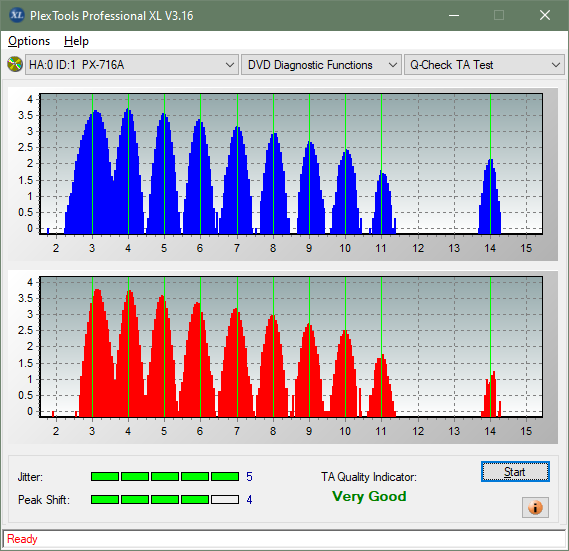Minimize the PlexTools window
Viewport: 569px width, 551px height.
[x=454, y=16]
